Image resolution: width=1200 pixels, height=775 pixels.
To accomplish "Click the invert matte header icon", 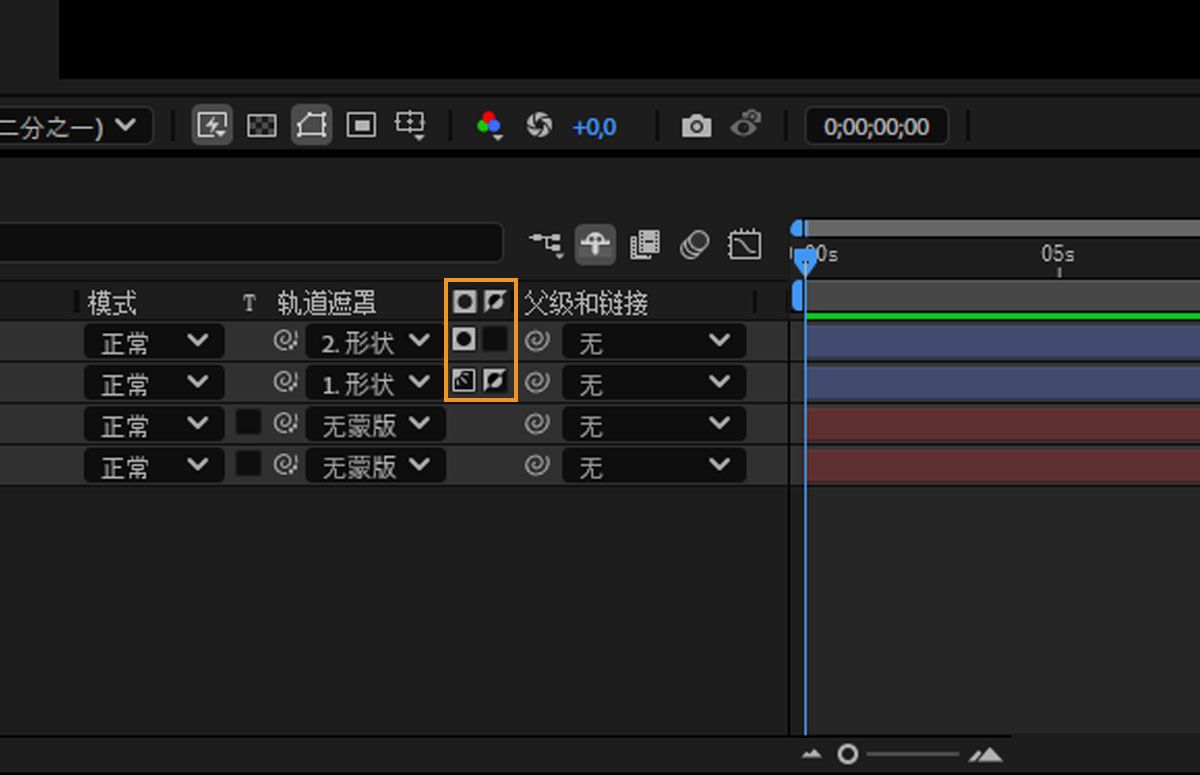I will pyautogui.click(x=495, y=302).
